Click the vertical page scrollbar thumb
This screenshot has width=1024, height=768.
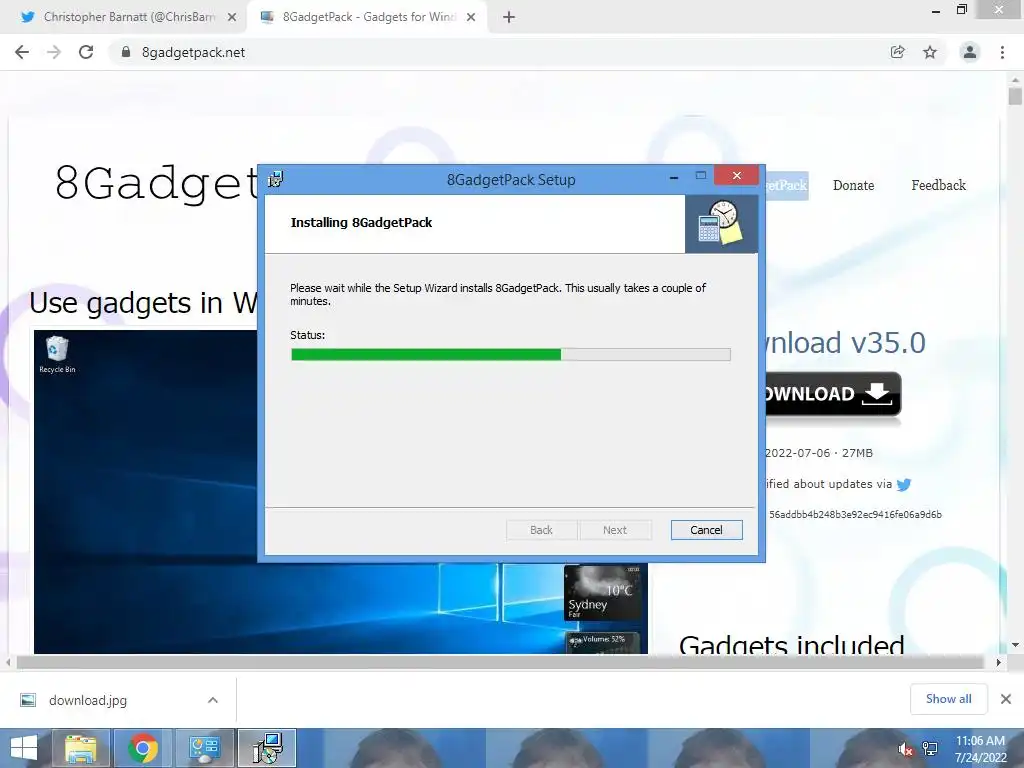(1015, 95)
